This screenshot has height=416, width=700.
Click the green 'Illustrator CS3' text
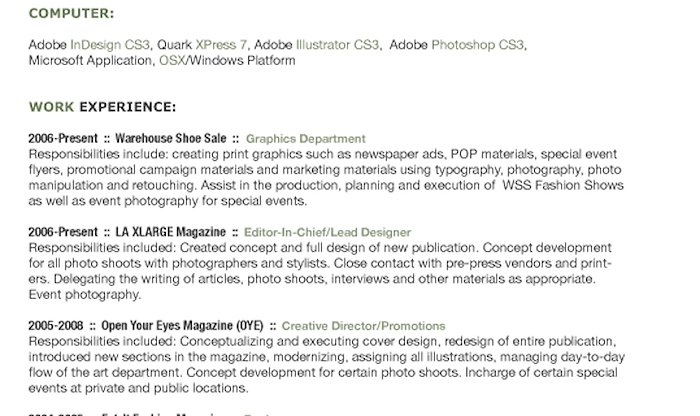338,45
